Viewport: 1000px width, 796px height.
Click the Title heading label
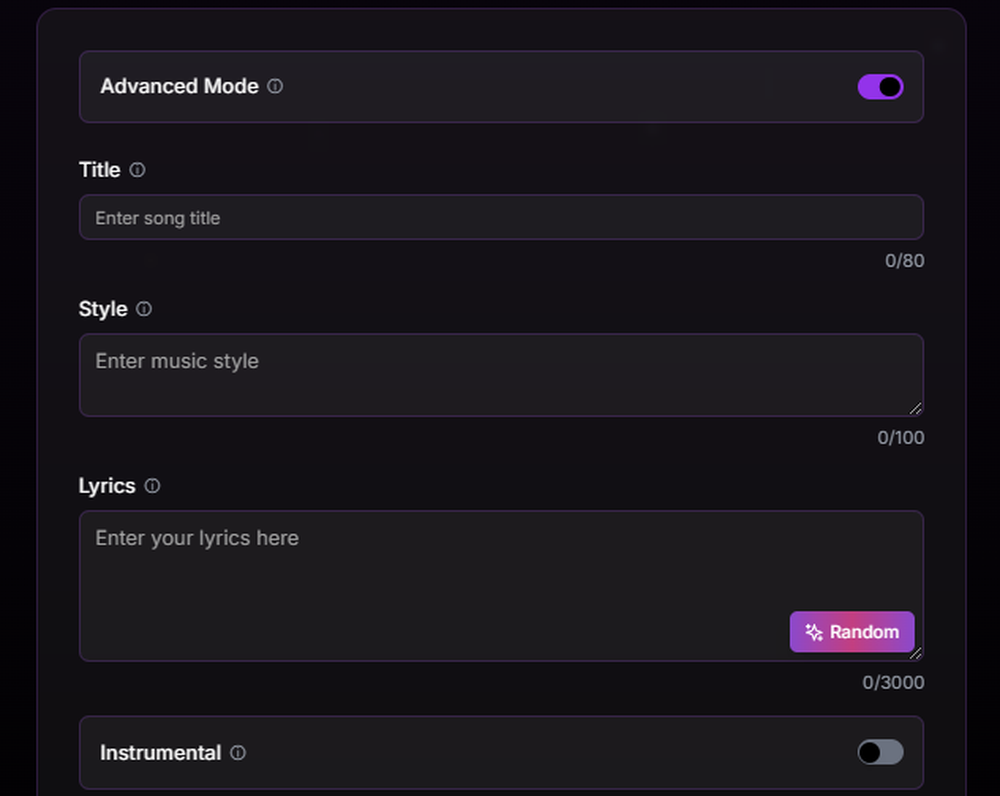tap(99, 170)
